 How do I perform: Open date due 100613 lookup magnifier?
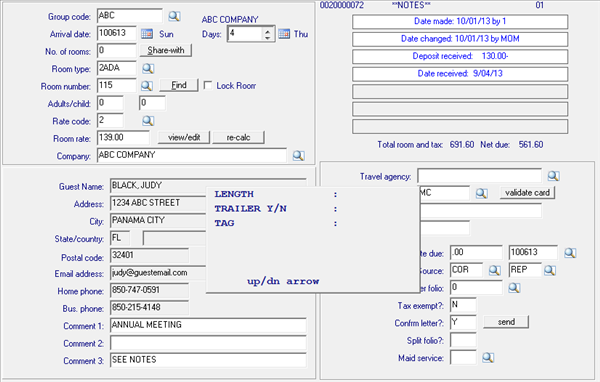coord(570,253)
